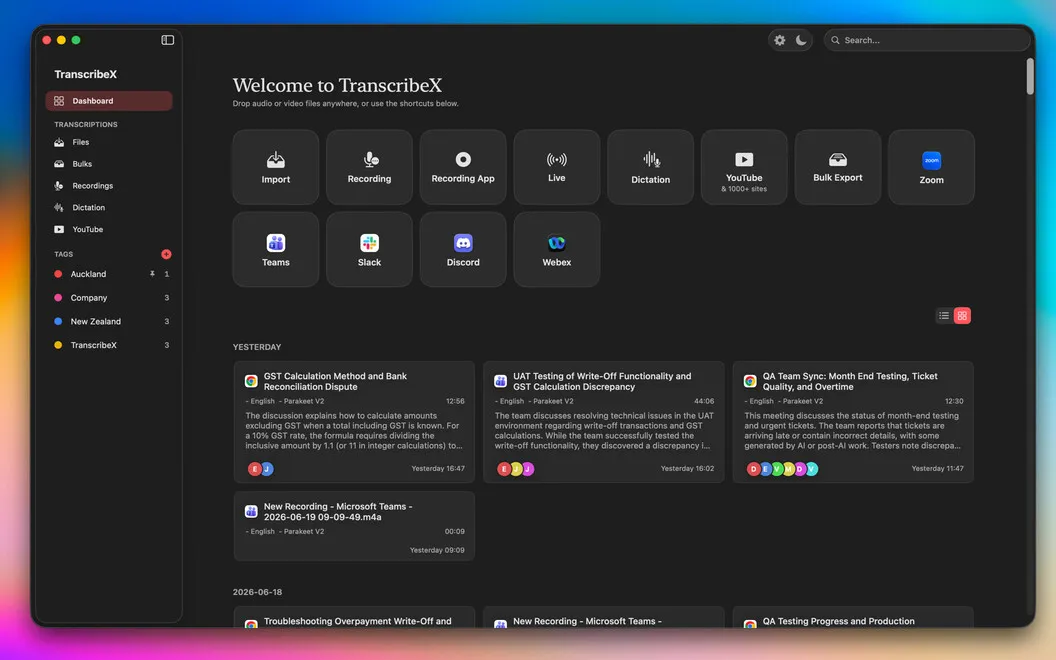The height and width of the screenshot is (660, 1056).
Task: Click the pink Company tag color dot
Action: click(x=58, y=298)
